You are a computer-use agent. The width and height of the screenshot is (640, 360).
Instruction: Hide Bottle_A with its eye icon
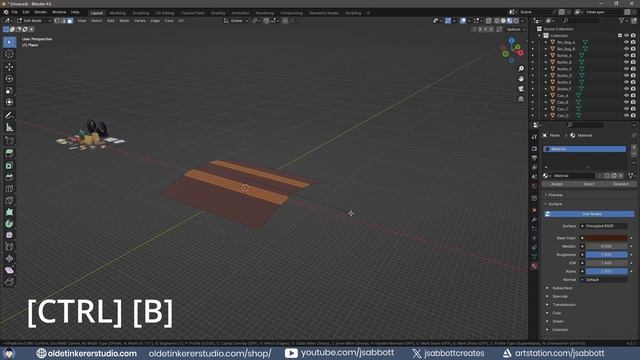coord(626,56)
